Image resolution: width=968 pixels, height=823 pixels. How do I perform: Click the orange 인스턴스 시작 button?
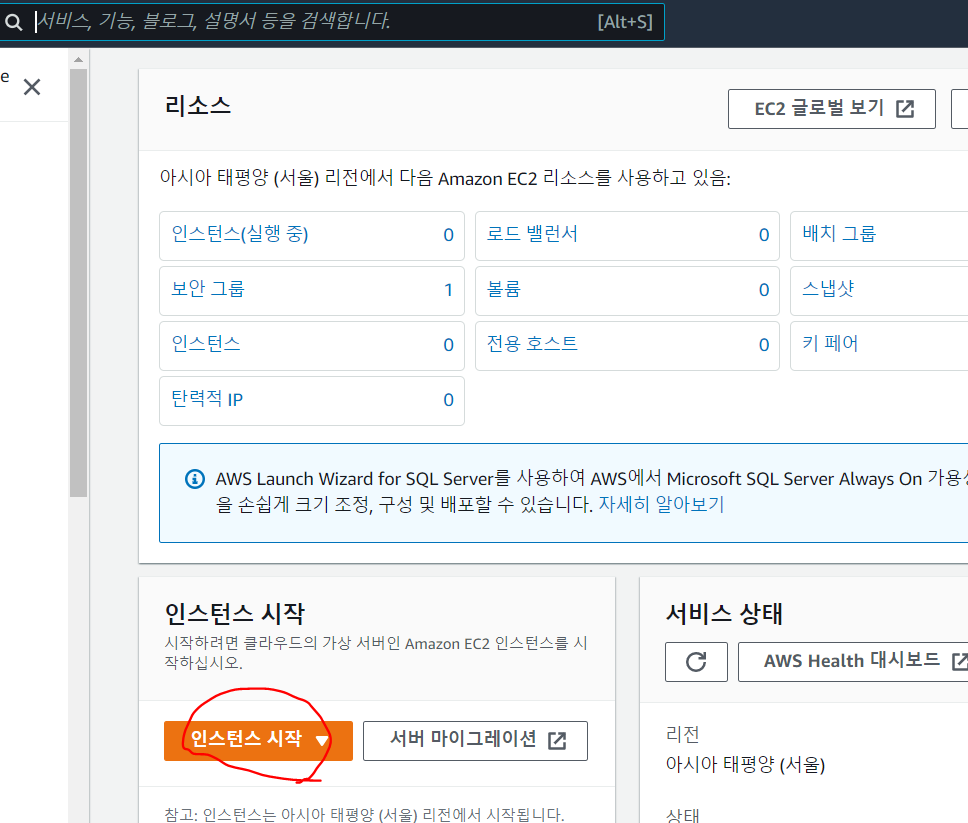click(x=258, y=740)
